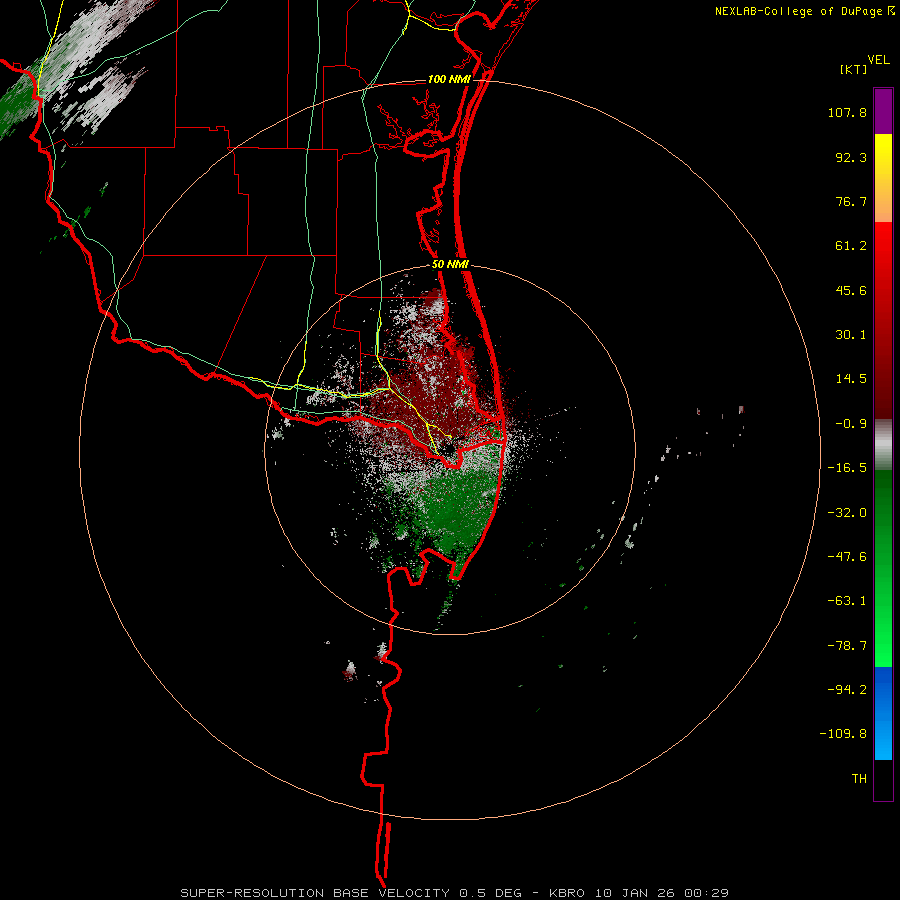Click the 14.5 legend value
Viewport: 900px width, 900px height.
coord(851,379)
